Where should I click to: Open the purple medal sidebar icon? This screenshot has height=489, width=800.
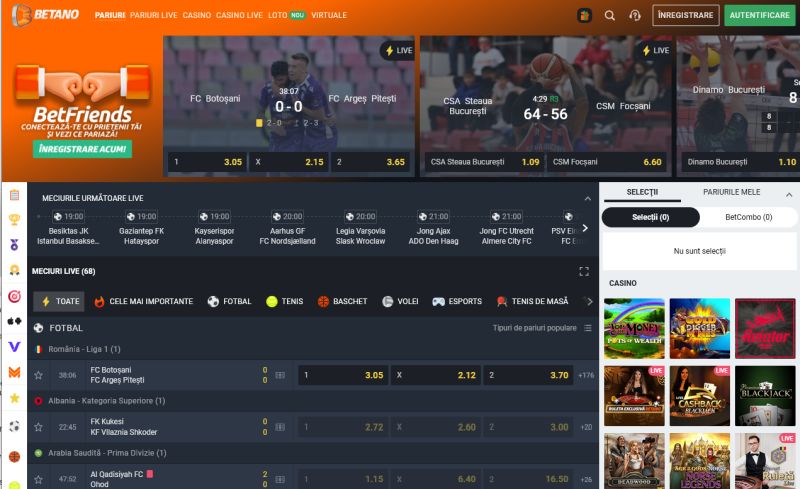14,244
